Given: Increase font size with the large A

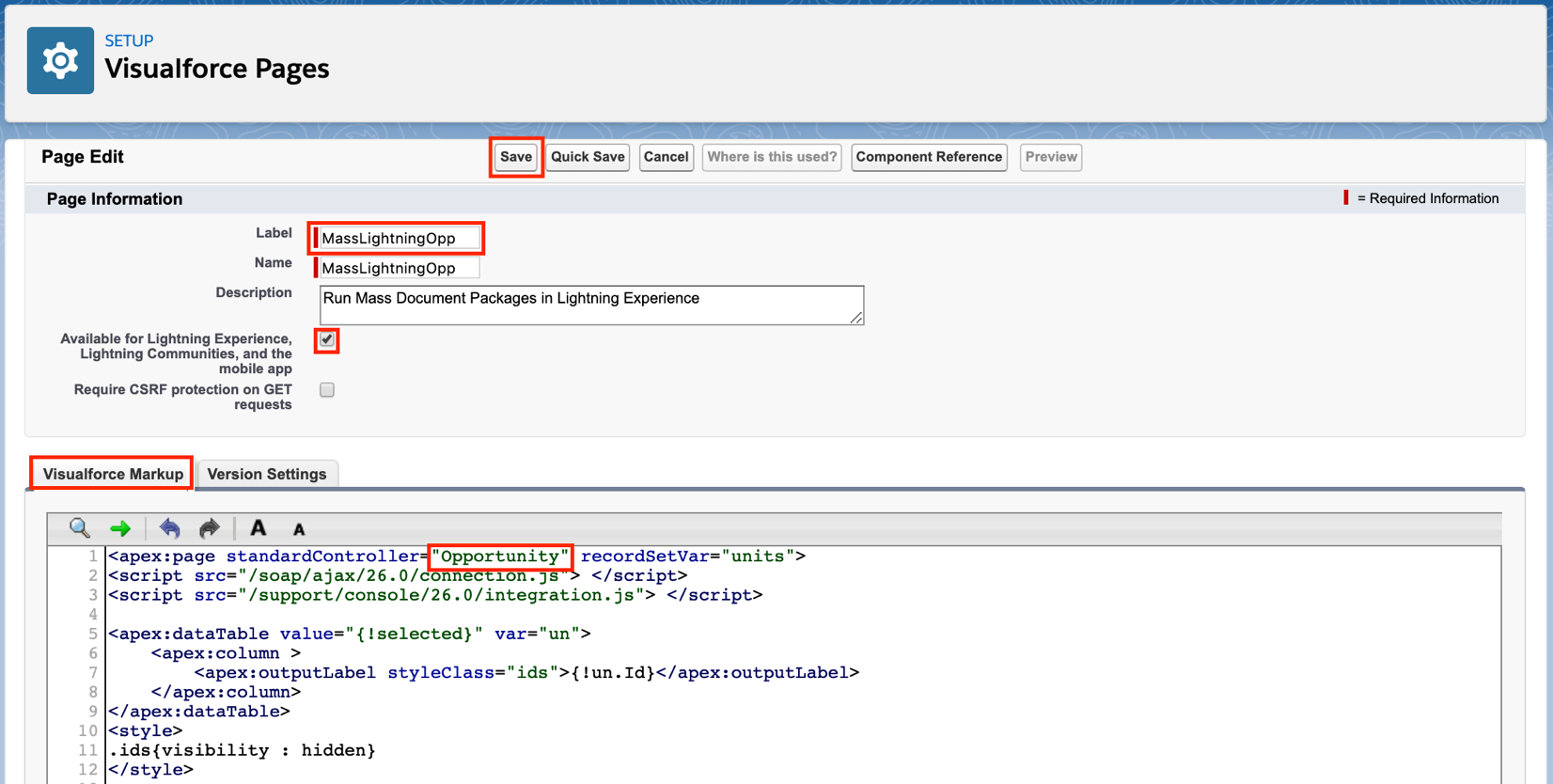Looking at the screenshot, I should tap(259, 528).
